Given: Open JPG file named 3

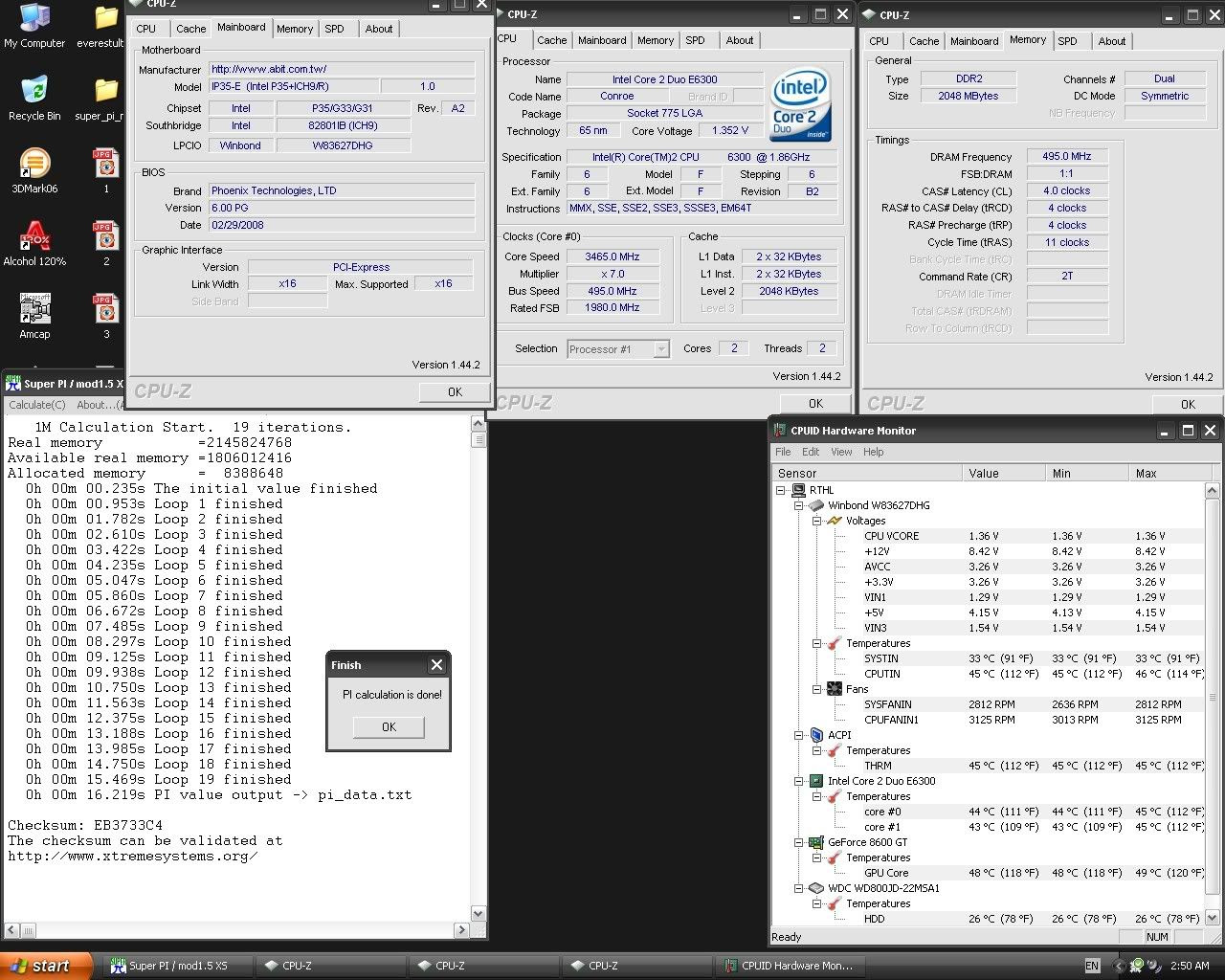Looking at the screenshot, I should tap(105, 317).
